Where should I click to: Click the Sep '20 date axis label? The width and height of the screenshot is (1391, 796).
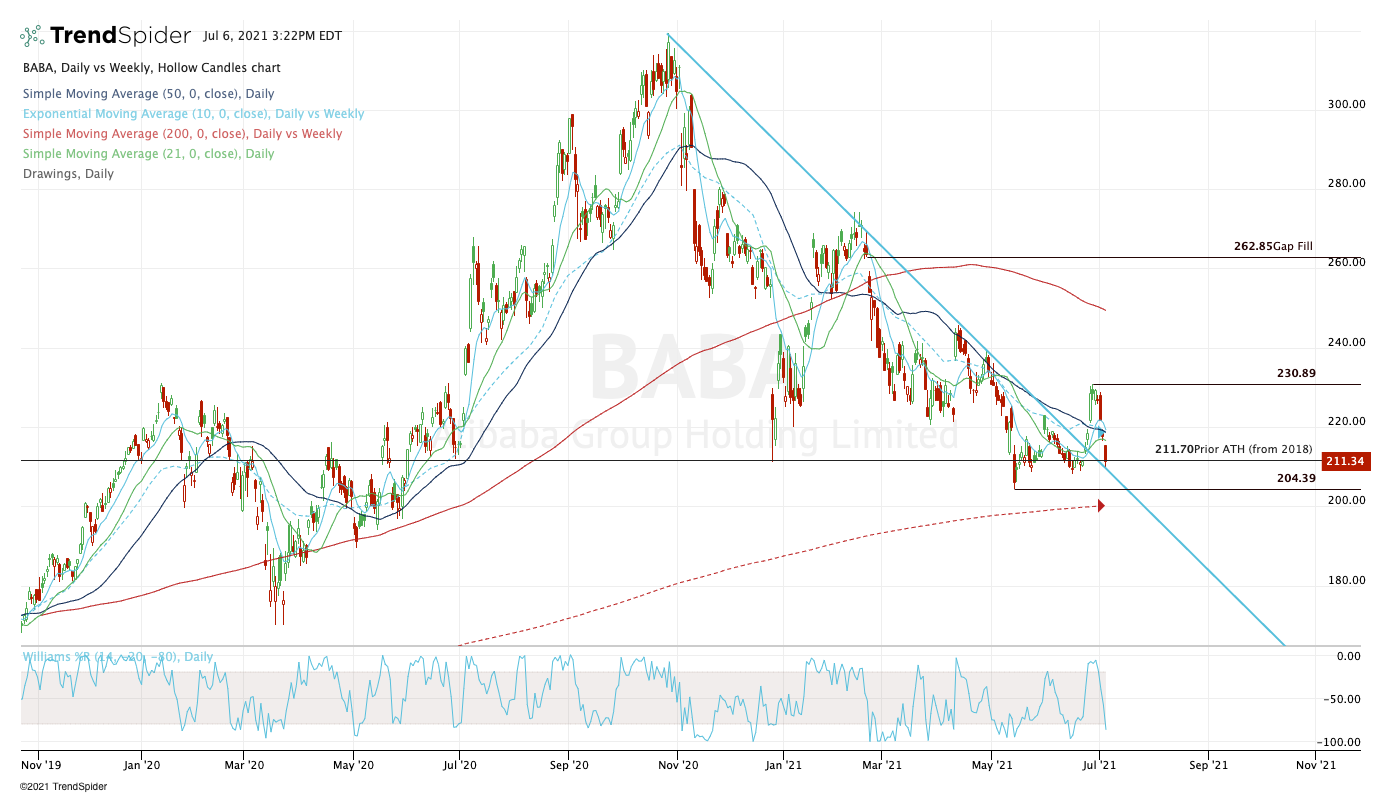568,764
